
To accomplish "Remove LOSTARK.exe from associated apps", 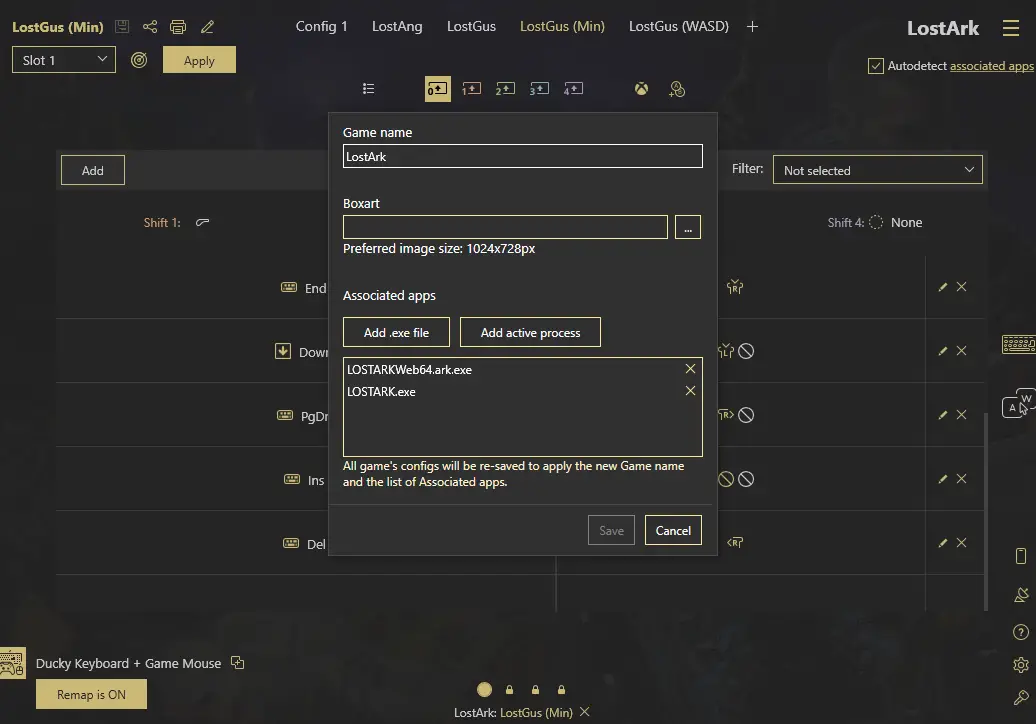I will (690, 390).
